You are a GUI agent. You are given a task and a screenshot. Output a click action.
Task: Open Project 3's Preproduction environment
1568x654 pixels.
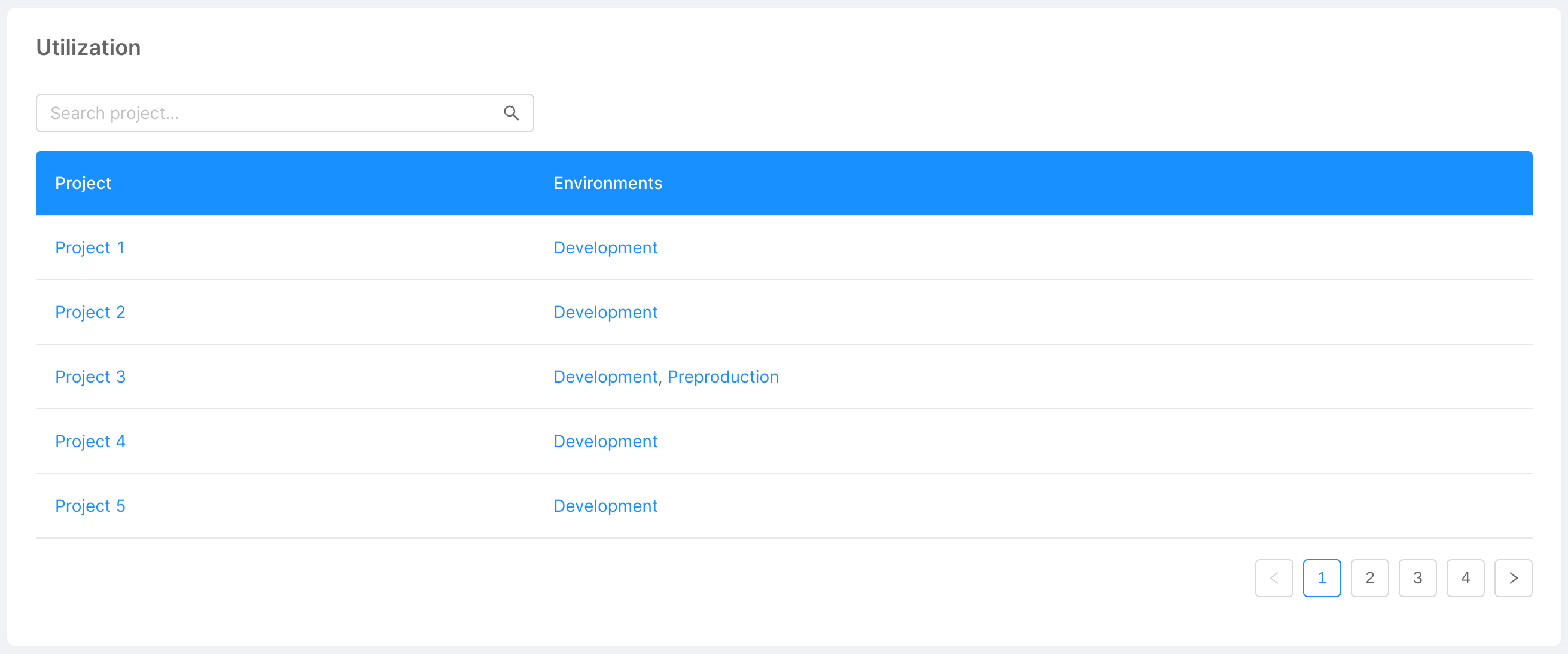point(723,377)
